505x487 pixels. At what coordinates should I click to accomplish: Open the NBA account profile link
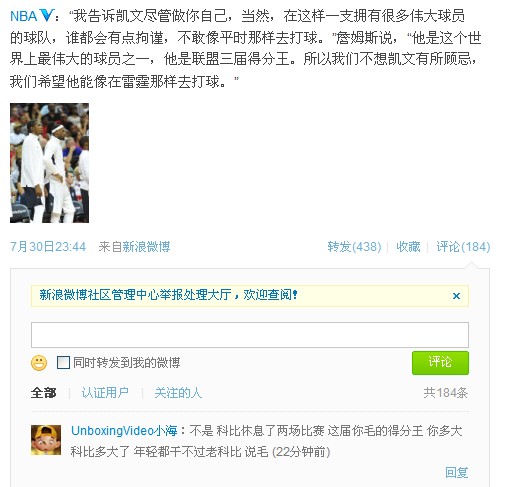[24, 16]
